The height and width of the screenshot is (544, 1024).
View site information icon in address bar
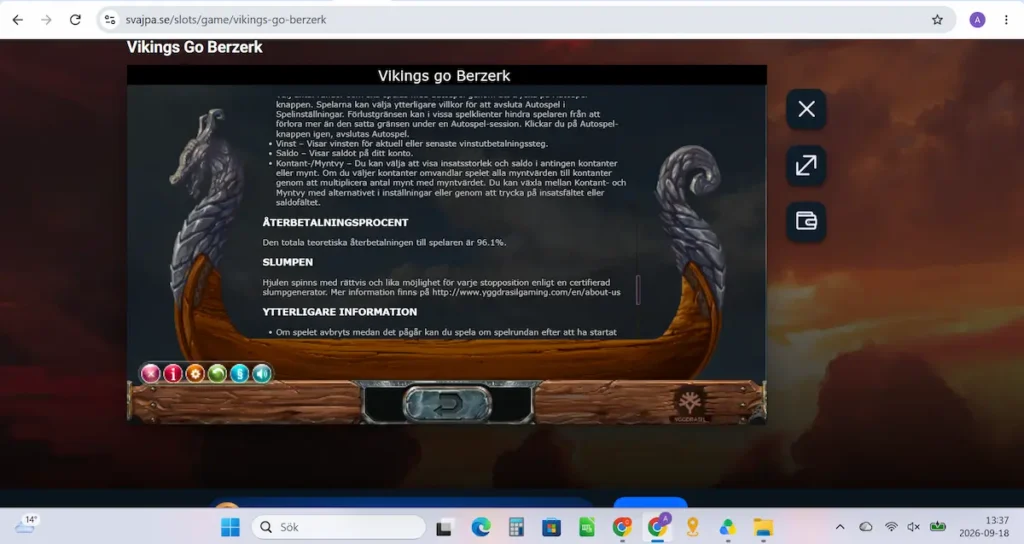coord(110,20)
